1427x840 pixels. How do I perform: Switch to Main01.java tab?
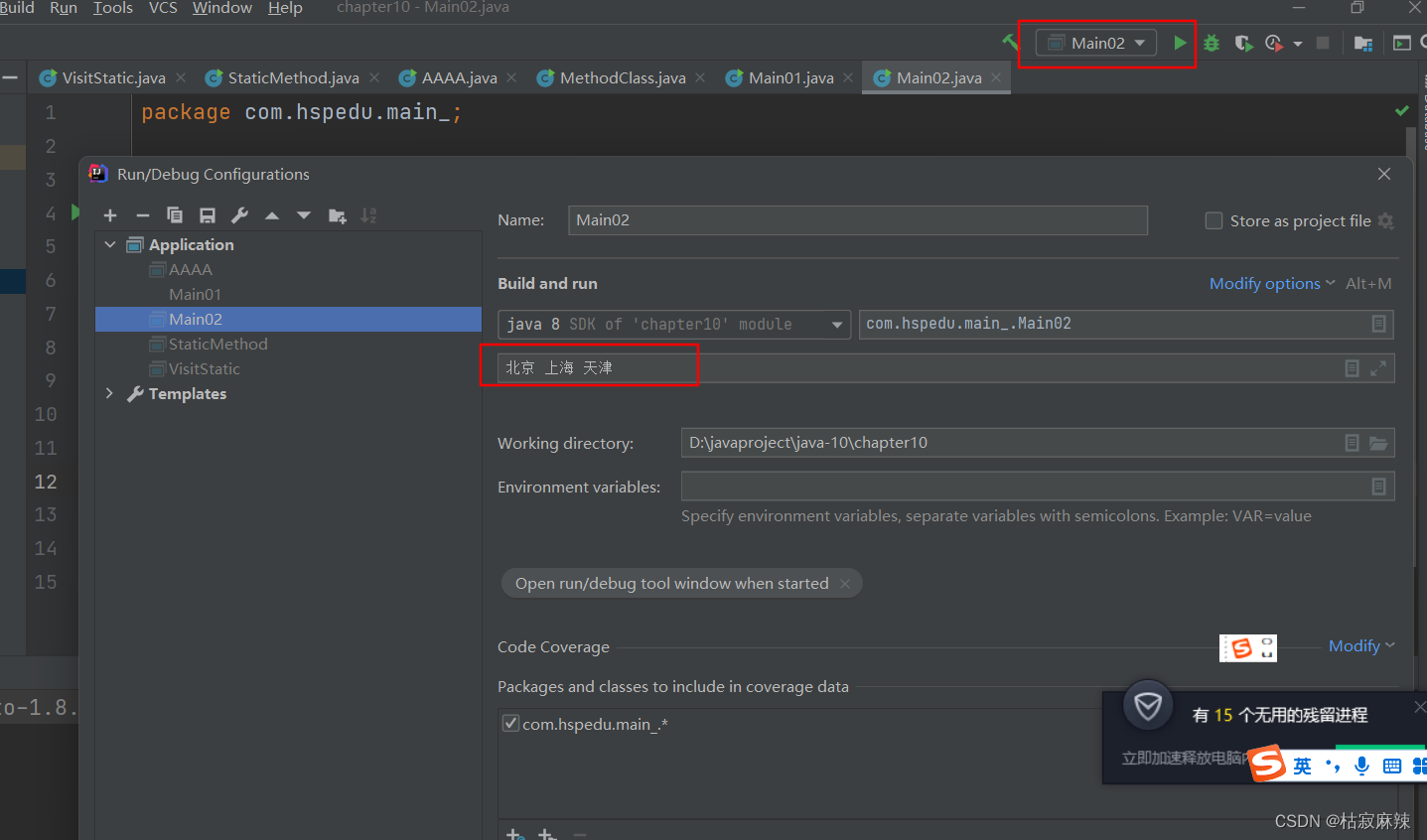[790, 77]
